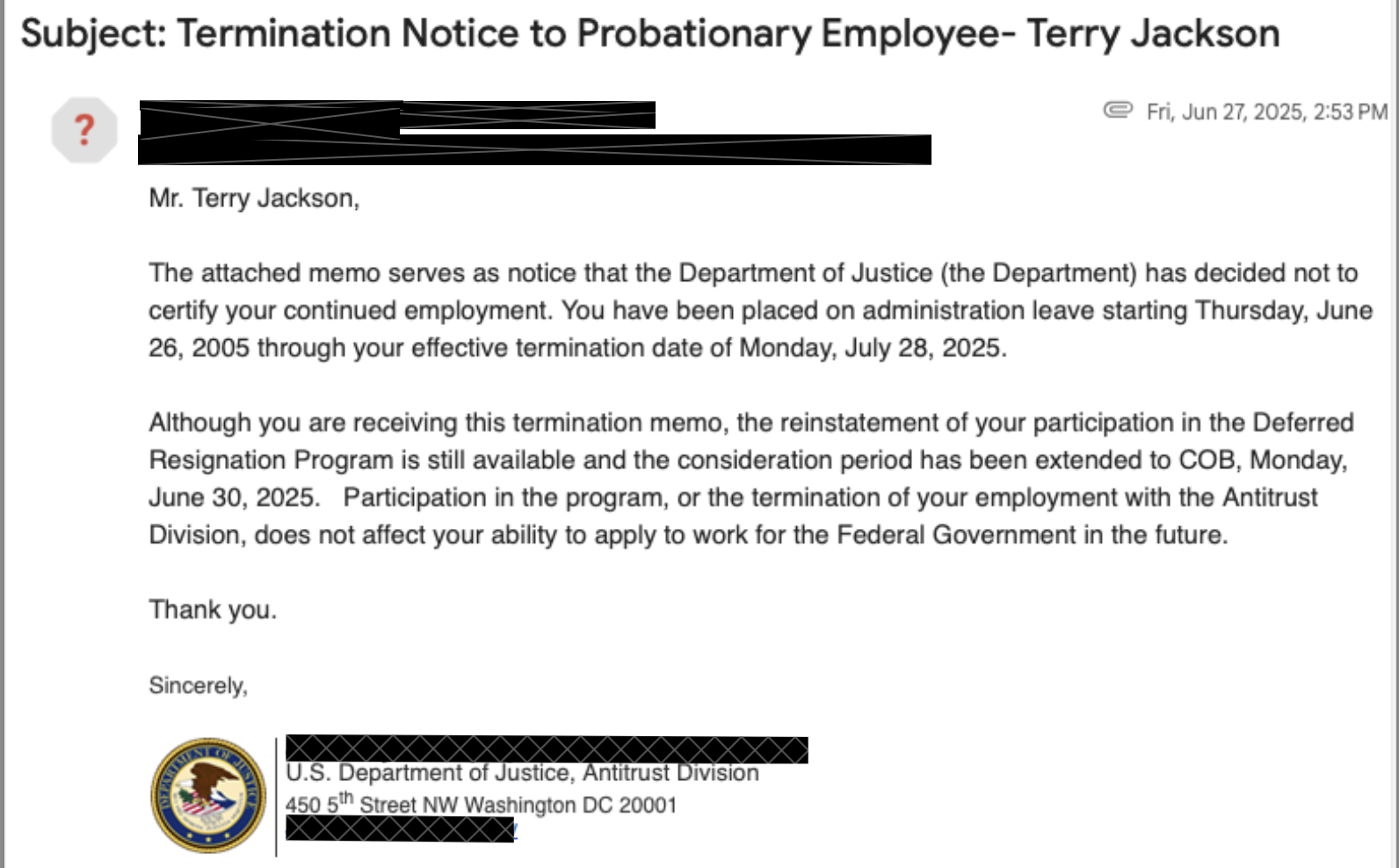Select the Termination Notice subject line
1399x868 pixels.
(649, 34)
